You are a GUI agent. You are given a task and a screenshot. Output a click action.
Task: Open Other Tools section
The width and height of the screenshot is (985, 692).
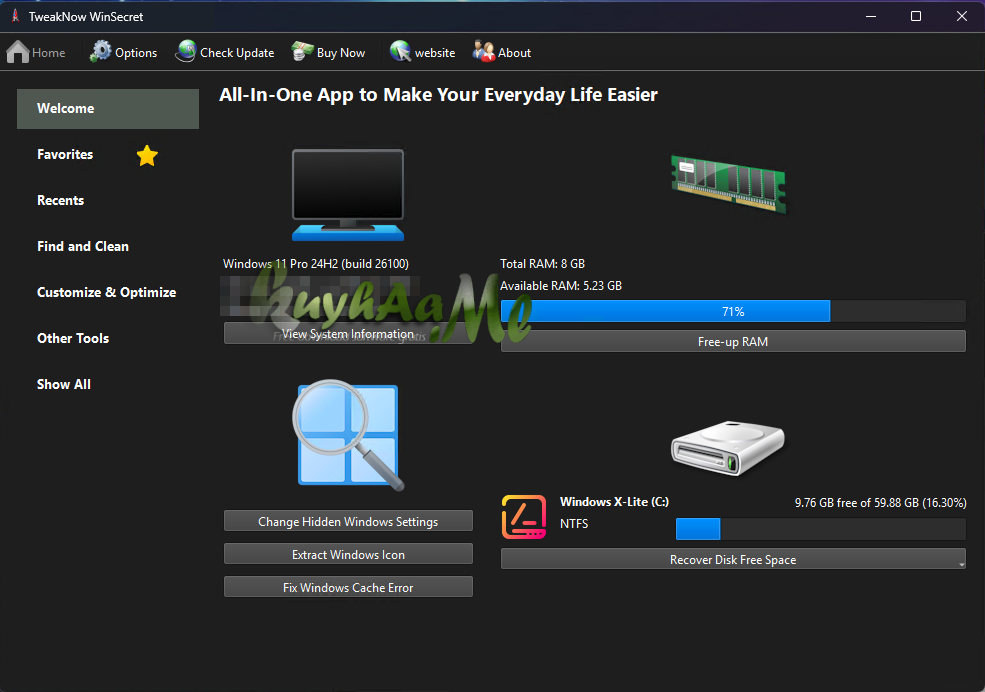click(73, 338)
